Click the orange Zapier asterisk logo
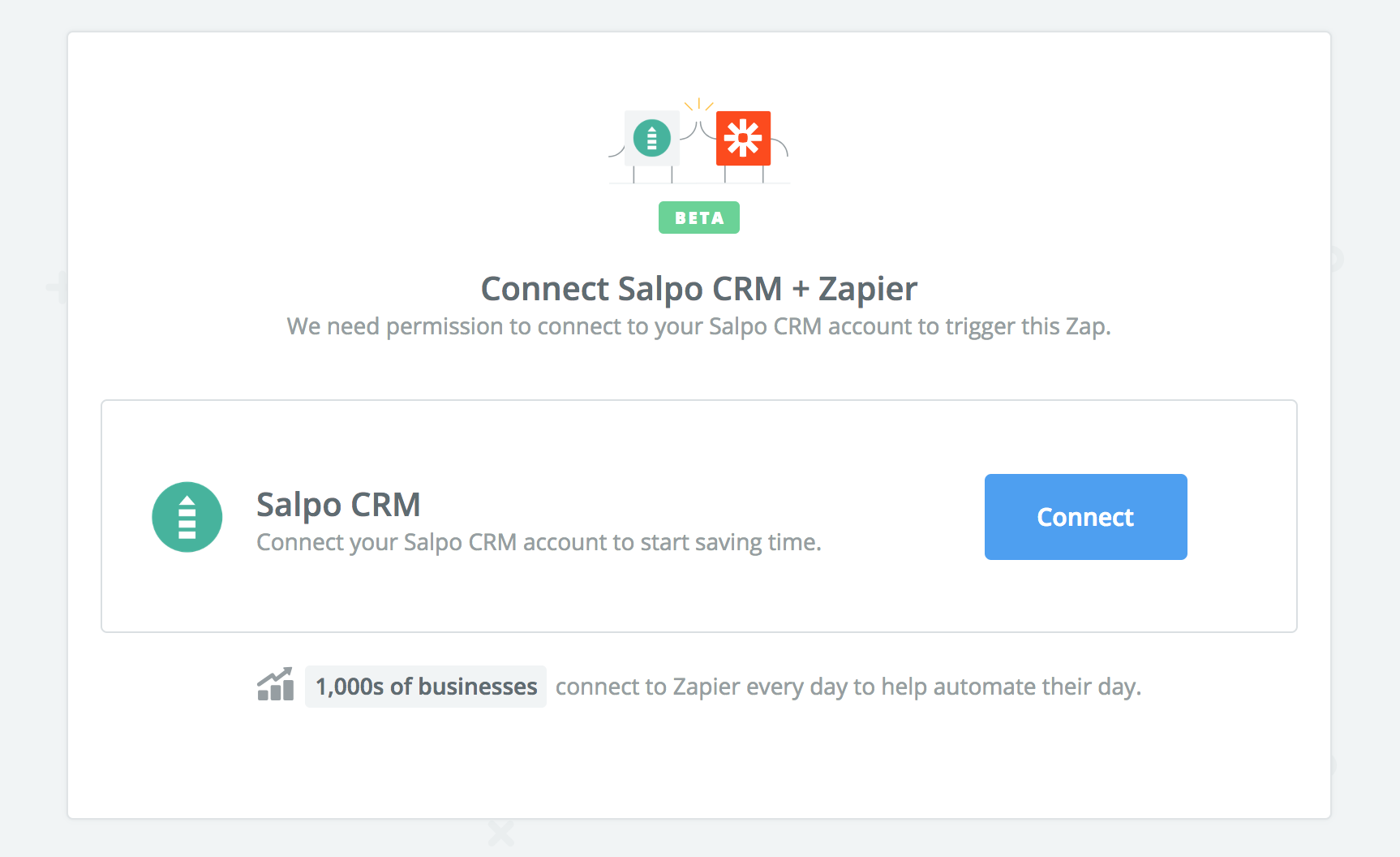Screen dimensions: 1400x857 [743, 138]
